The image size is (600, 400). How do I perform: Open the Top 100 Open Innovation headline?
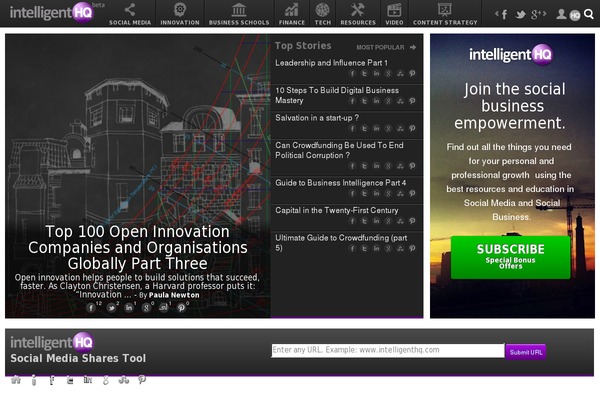(x=138, y=248)
